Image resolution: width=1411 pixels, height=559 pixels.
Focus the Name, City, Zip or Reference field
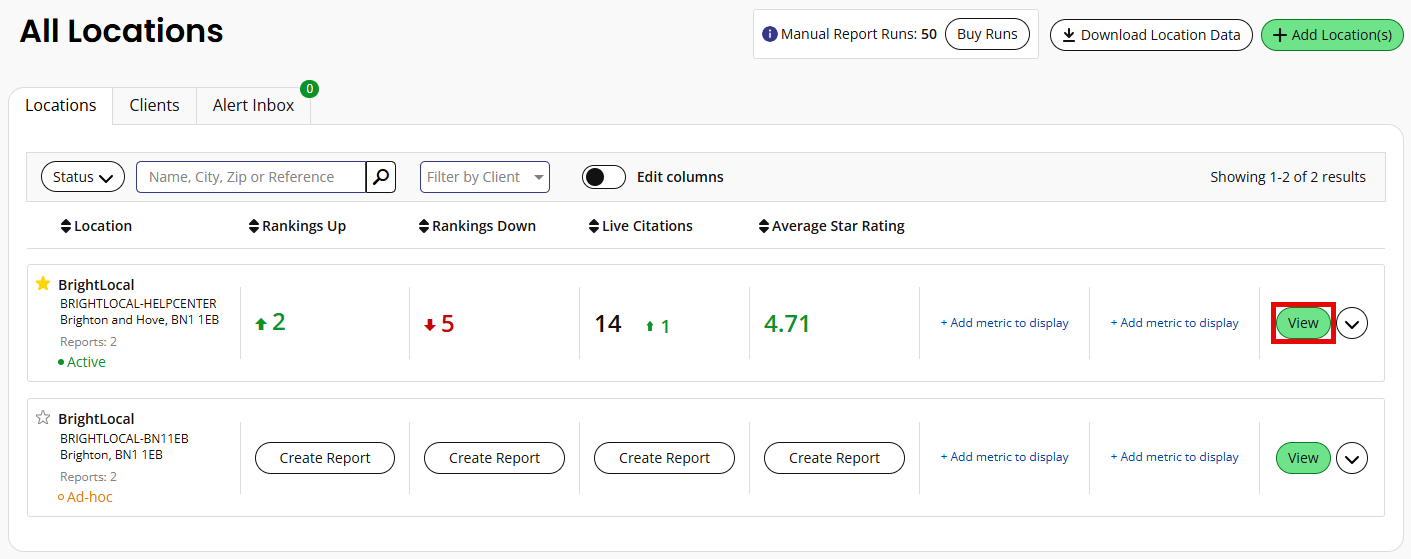click(x=251, y=177)
